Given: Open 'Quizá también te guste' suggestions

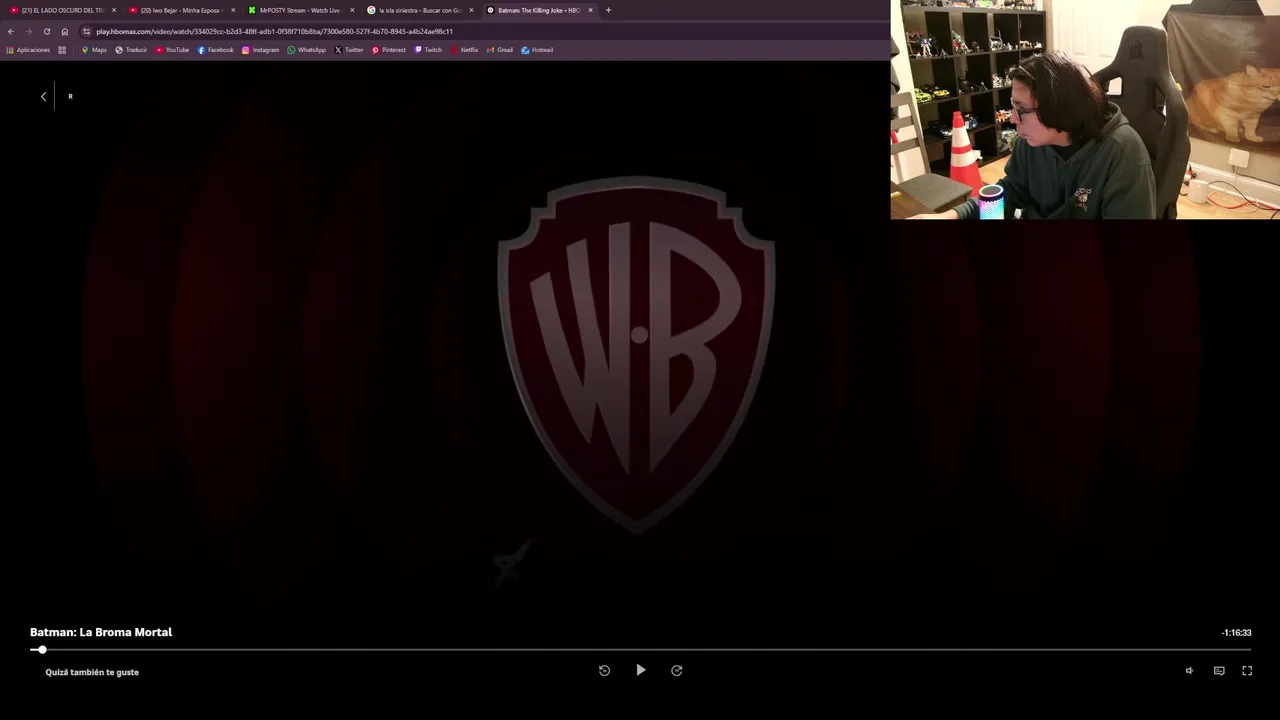Looking at the screenshot, I should click(92, 672).
